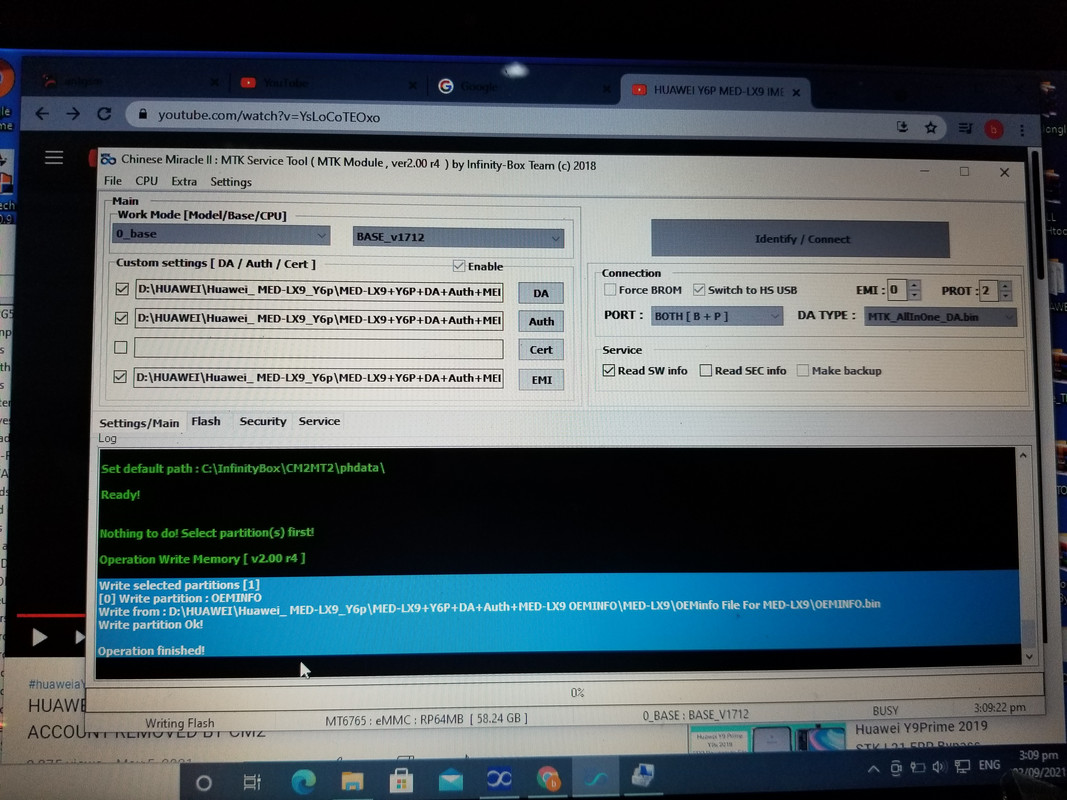The width and height of the screenshot is (1067, 800).
Task: Uncheck Read SW info
Action: tap(608, 371)
